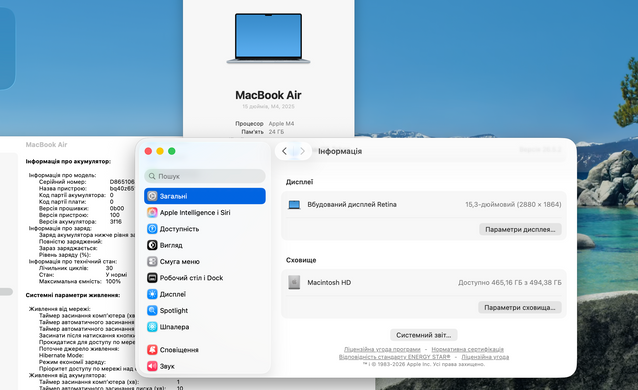Click Живлення від мережі line

(60, 309)
